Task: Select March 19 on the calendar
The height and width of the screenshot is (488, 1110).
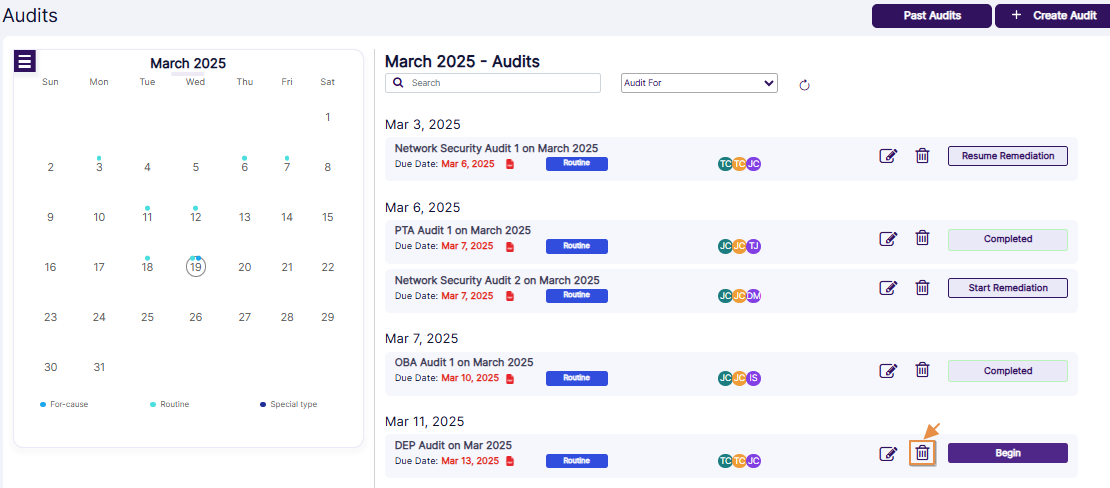Action: click(x=196, y=267)
